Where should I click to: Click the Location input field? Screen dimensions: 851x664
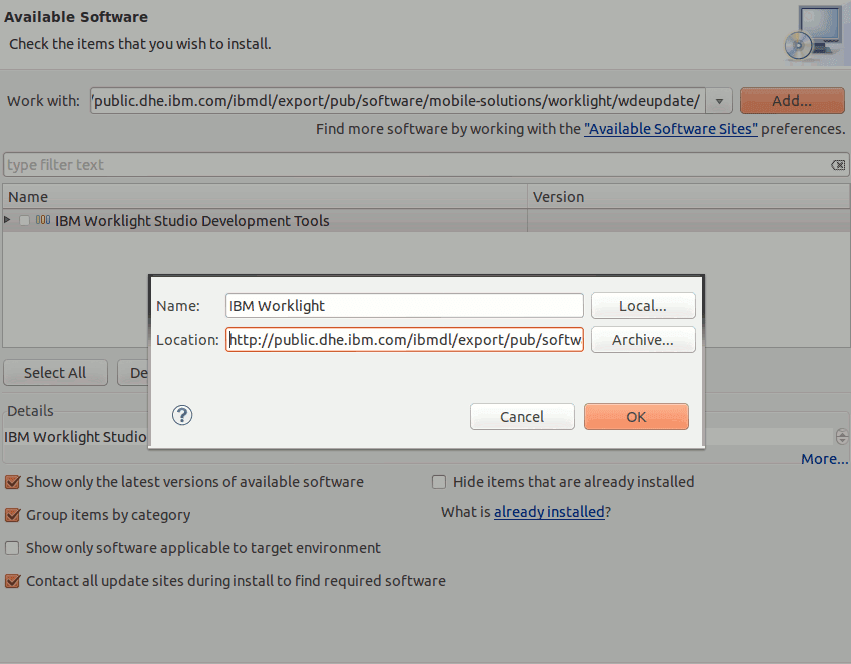tap(404, 340)
